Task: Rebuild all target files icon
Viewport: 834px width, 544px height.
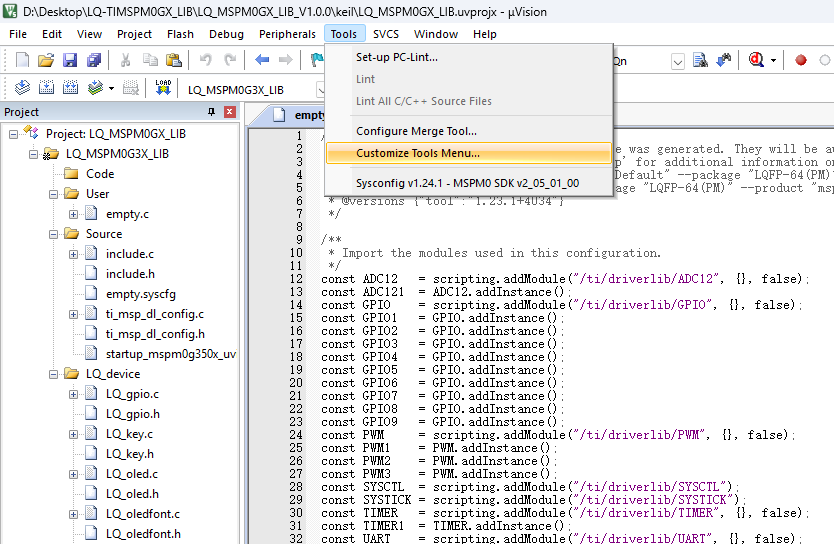Action: pos(70,87)
